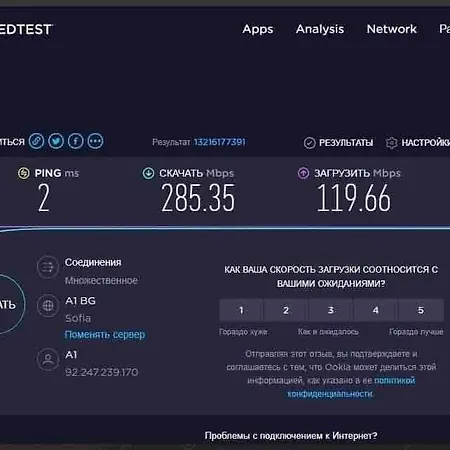Screen dimensions: 450x450
Task: Open the политикой конфиденциальности privacy link
Action: tap(351, 387)
